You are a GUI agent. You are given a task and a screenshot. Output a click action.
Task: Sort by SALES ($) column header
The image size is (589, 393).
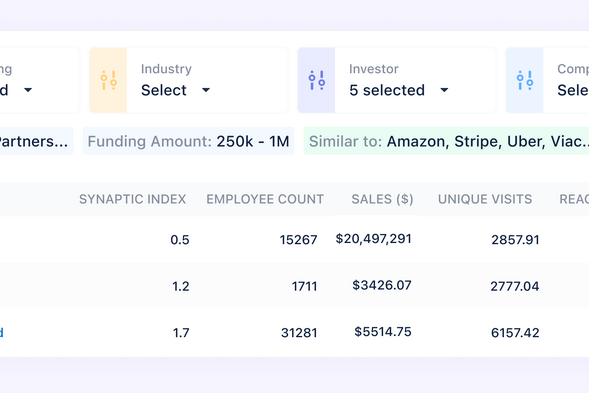(x=382, y=199)
